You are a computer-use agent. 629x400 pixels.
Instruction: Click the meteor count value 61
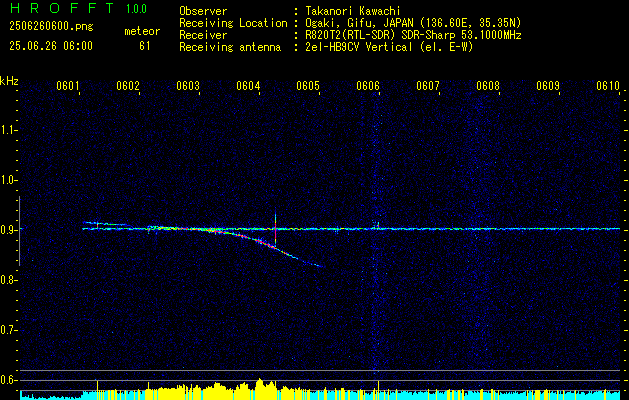(145, 46)
